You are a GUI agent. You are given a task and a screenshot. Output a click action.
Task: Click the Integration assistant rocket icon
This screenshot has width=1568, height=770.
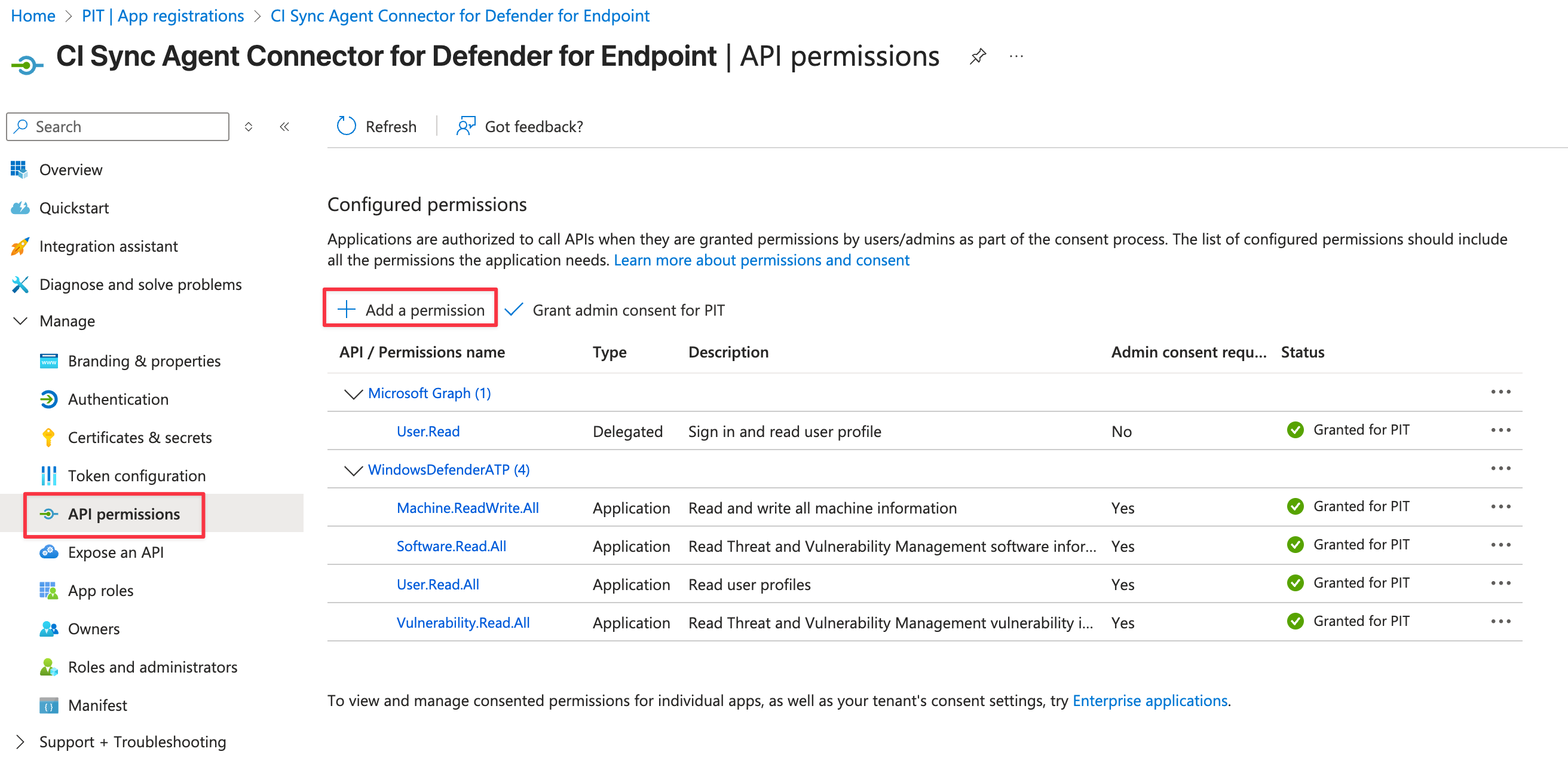tap(20, 246)
